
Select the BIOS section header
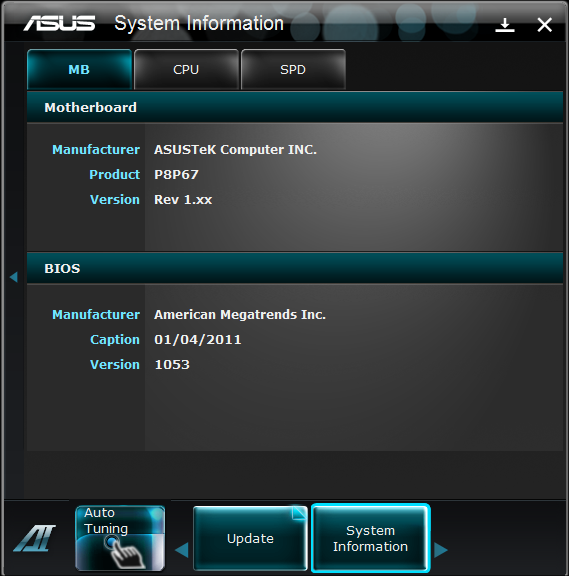point(295,268)
